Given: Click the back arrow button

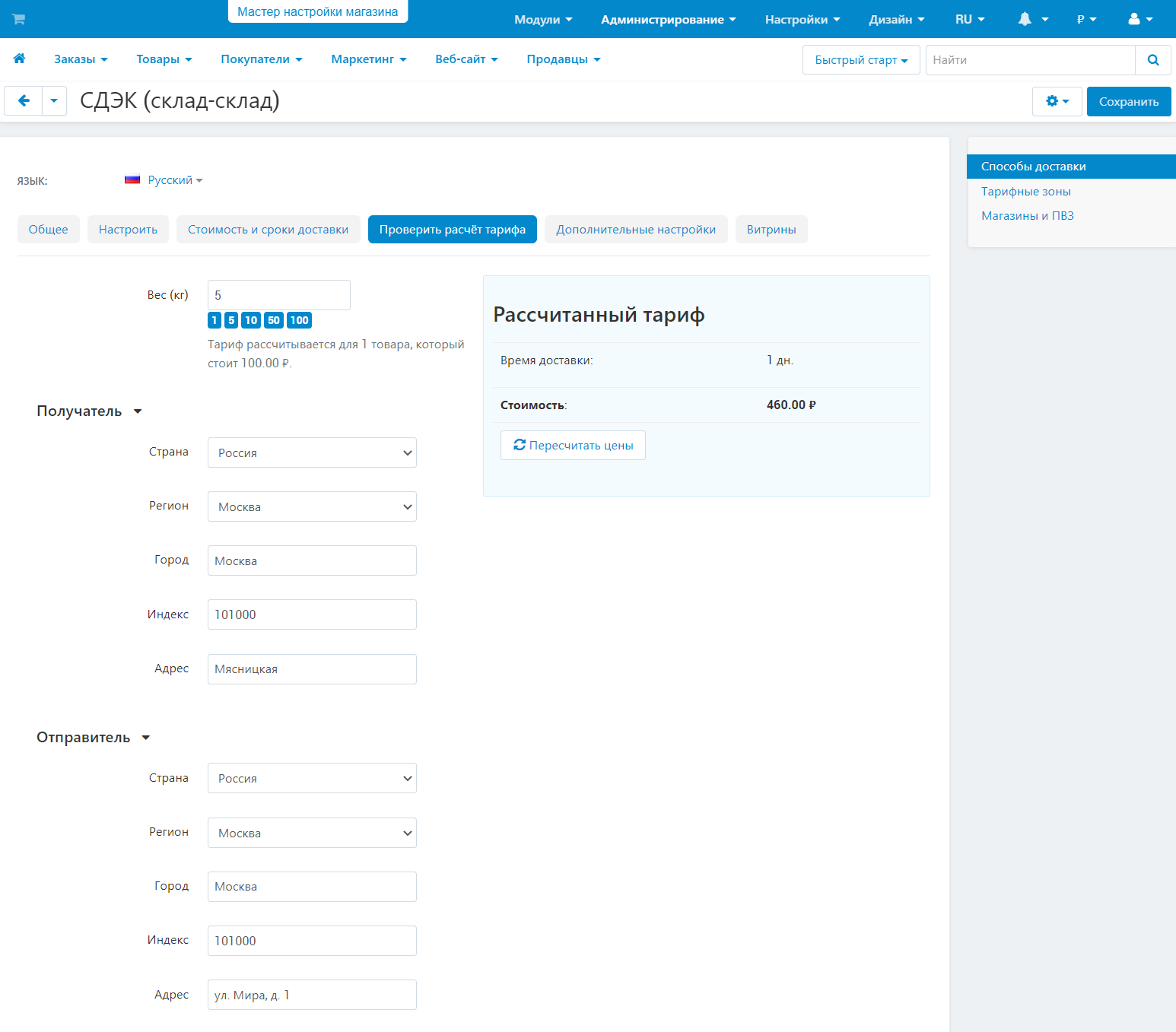Looking at the screenshot, I should pyautogui.click(x=24, y=100).
